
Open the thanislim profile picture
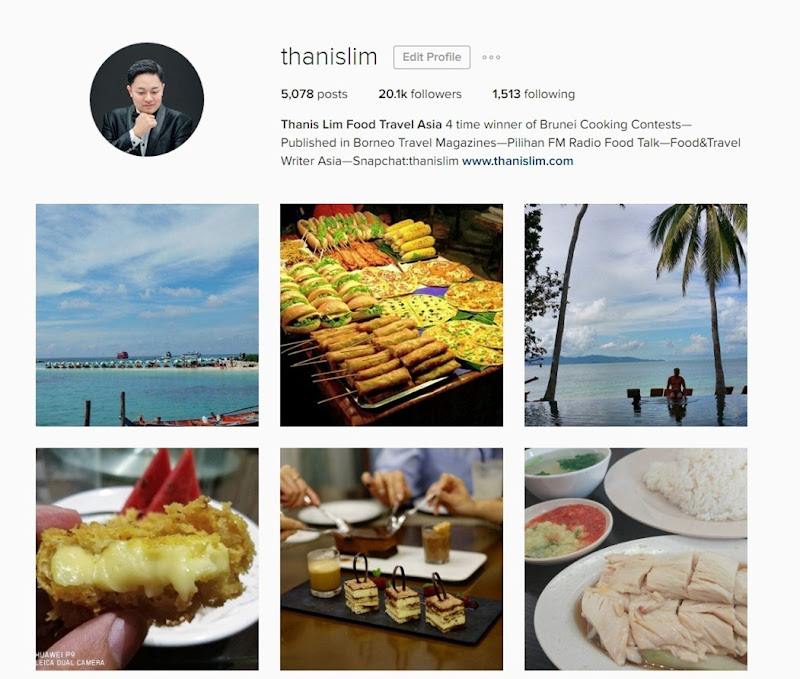tap(147, 99)
